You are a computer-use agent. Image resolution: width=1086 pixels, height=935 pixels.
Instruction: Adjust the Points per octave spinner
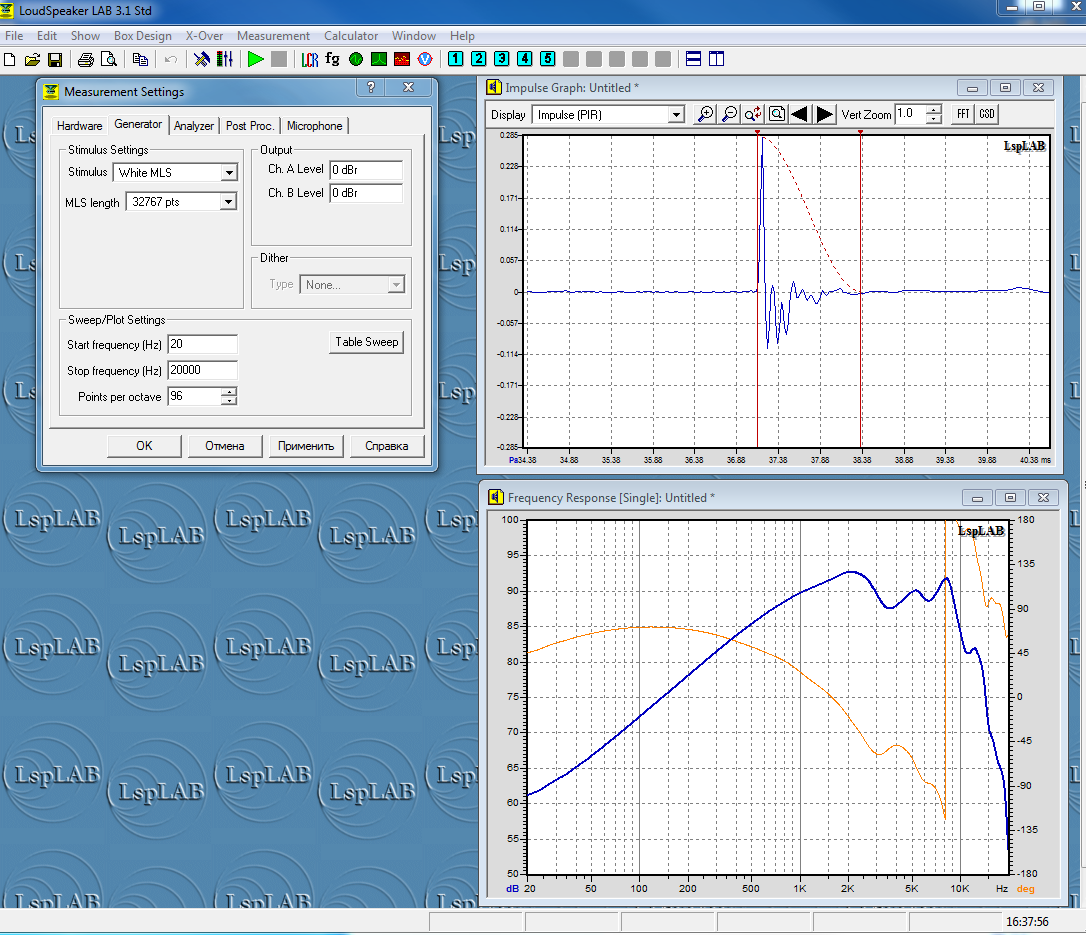pyautogui.click(x=229, y=396)
